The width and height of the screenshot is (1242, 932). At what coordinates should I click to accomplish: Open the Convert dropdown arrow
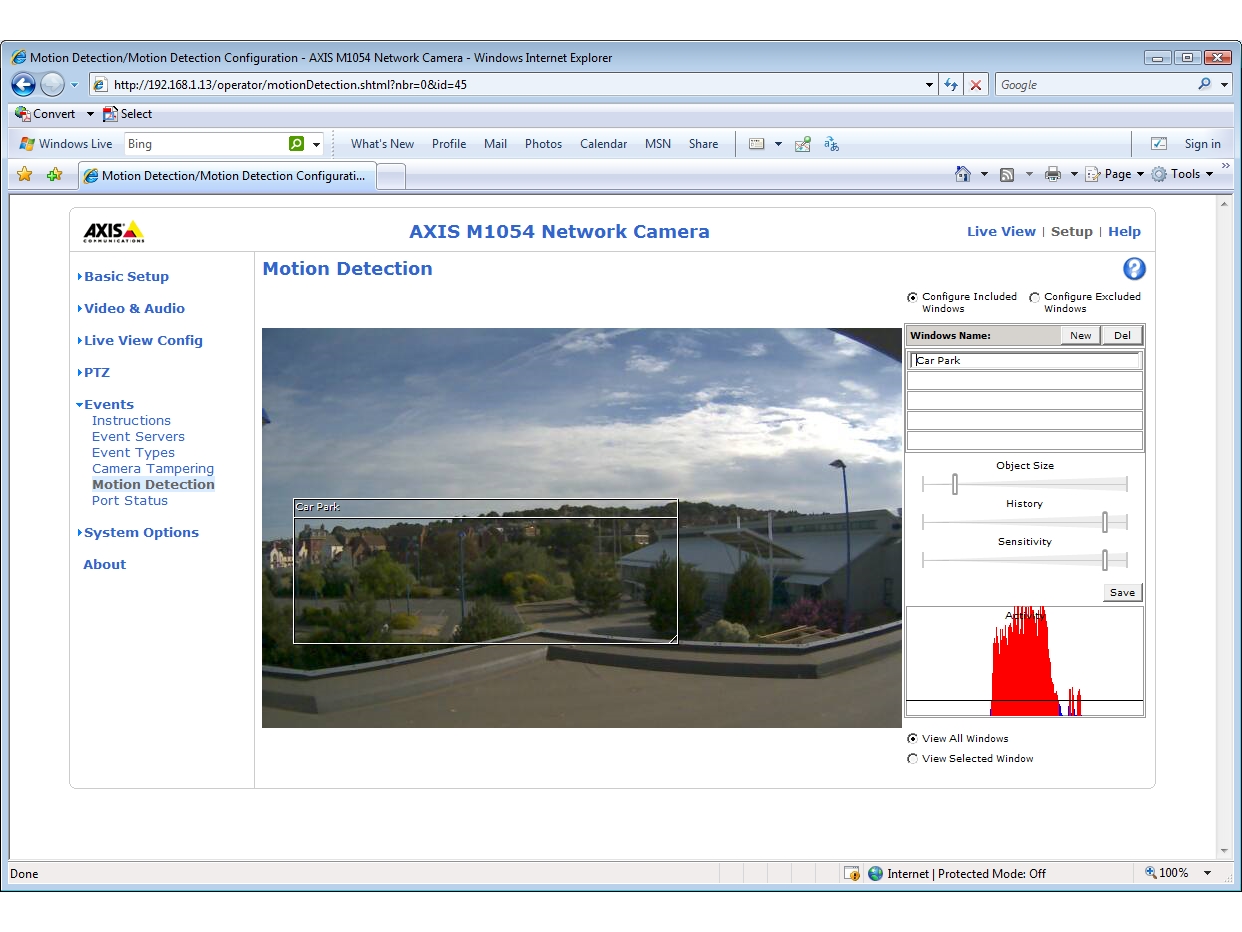[89, 114]
